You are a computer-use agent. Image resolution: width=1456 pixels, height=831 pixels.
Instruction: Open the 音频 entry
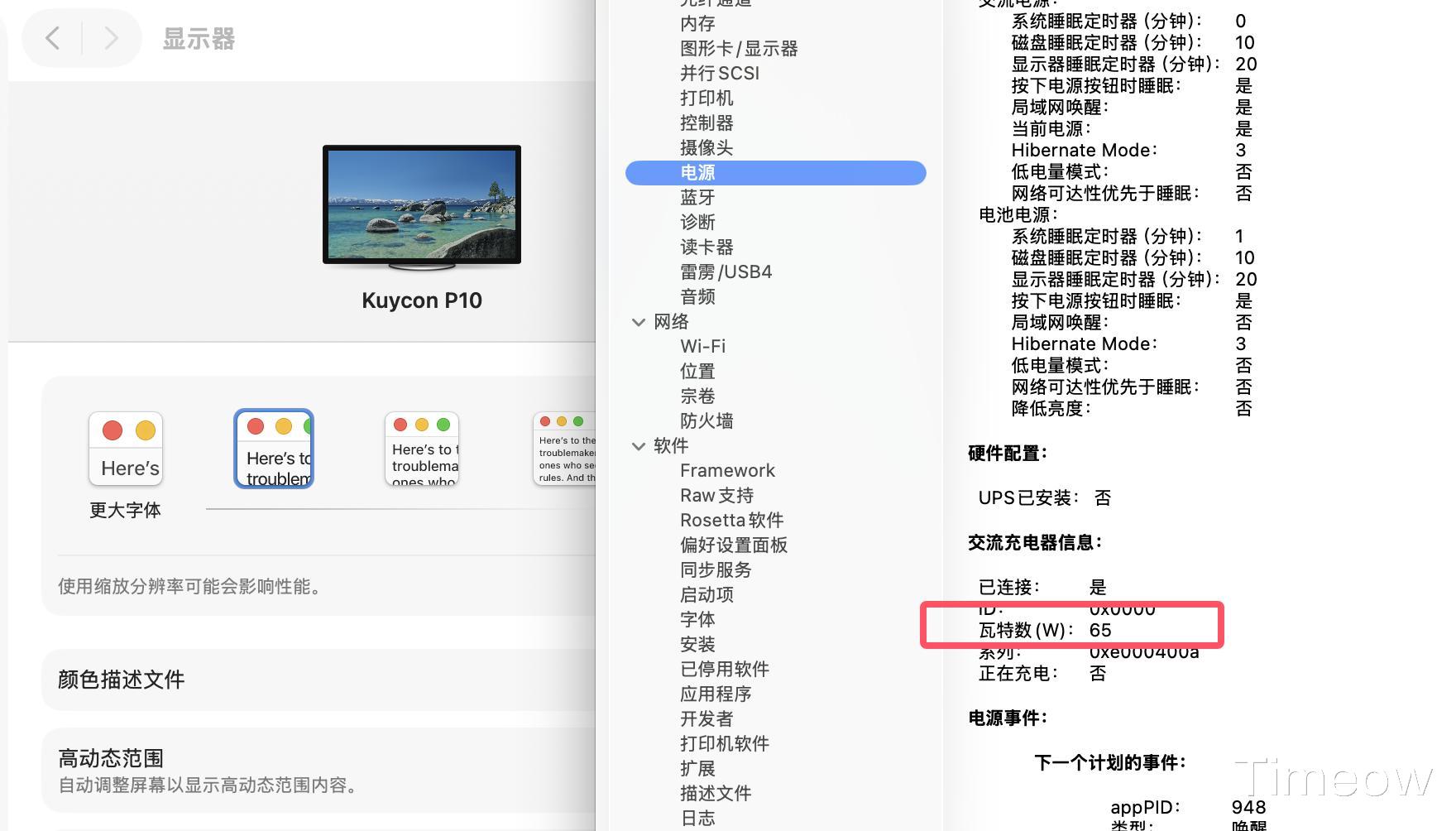tap(697, 297)
